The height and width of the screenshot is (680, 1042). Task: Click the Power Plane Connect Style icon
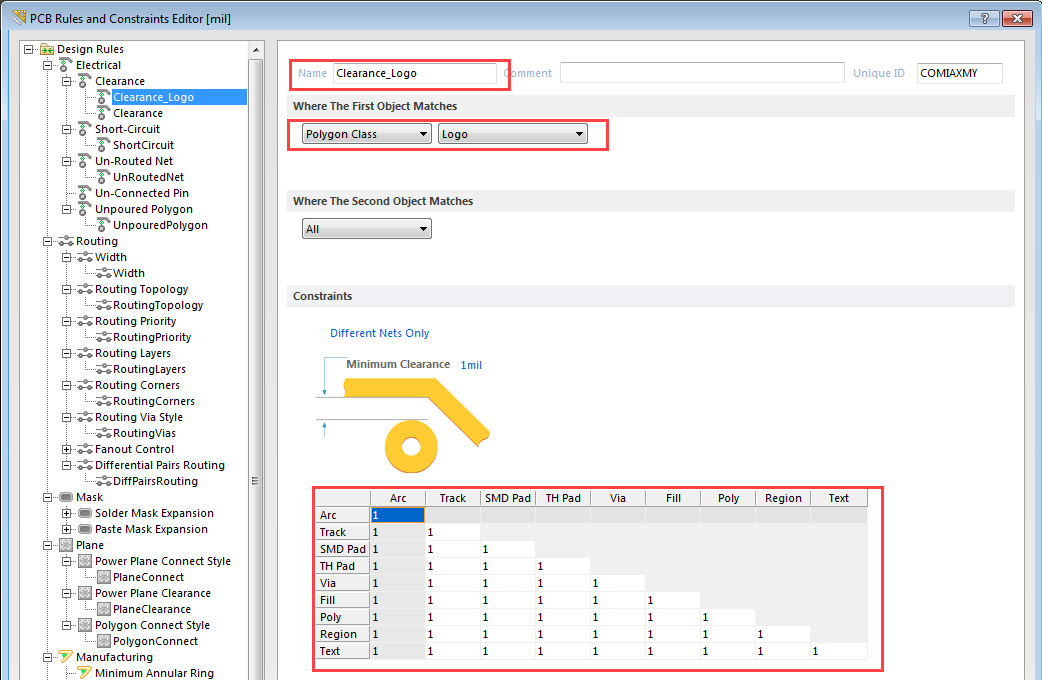click(x=85, y=561)
